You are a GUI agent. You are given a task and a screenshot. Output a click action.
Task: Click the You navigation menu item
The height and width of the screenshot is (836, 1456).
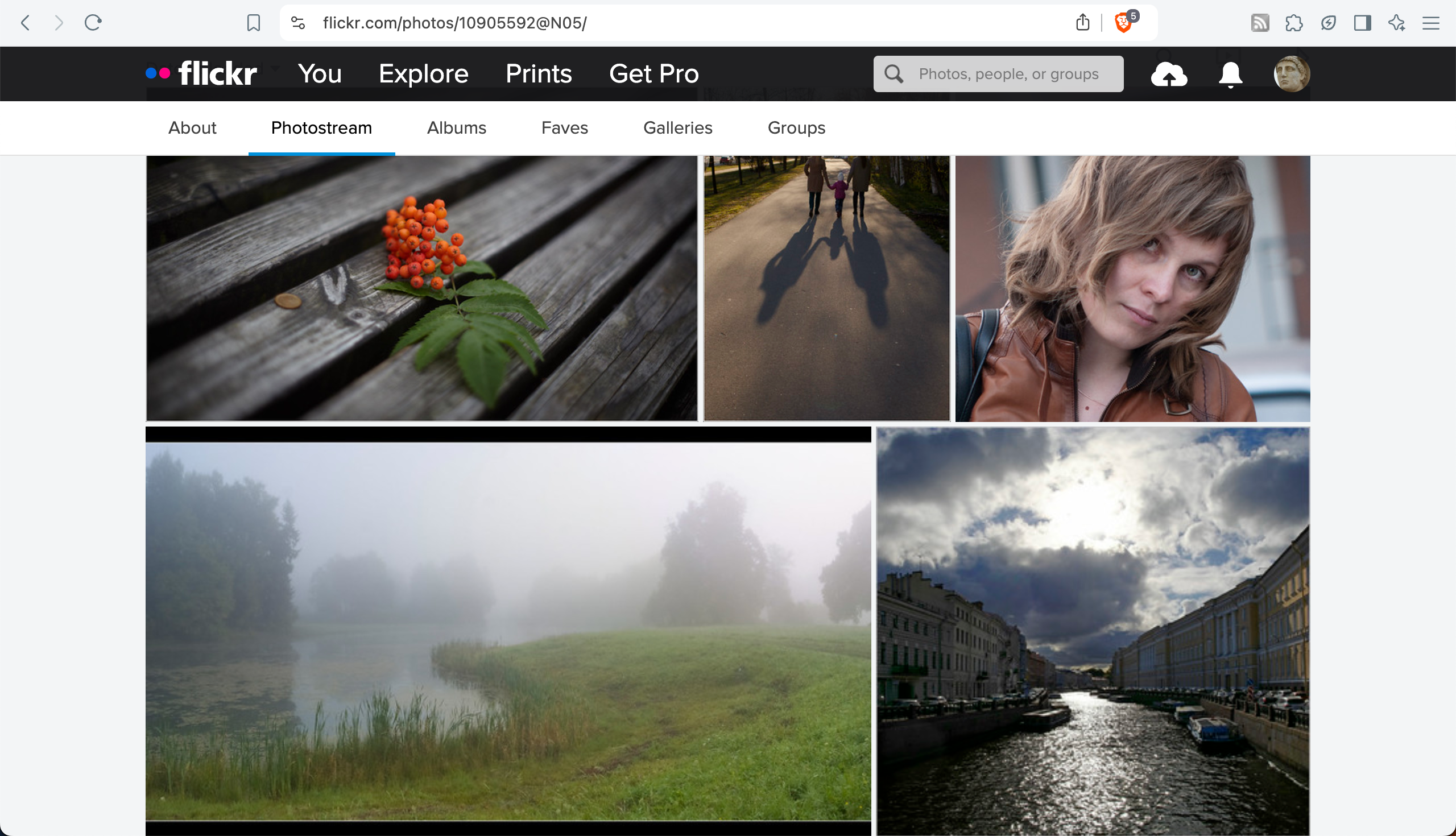click(320, 74)
